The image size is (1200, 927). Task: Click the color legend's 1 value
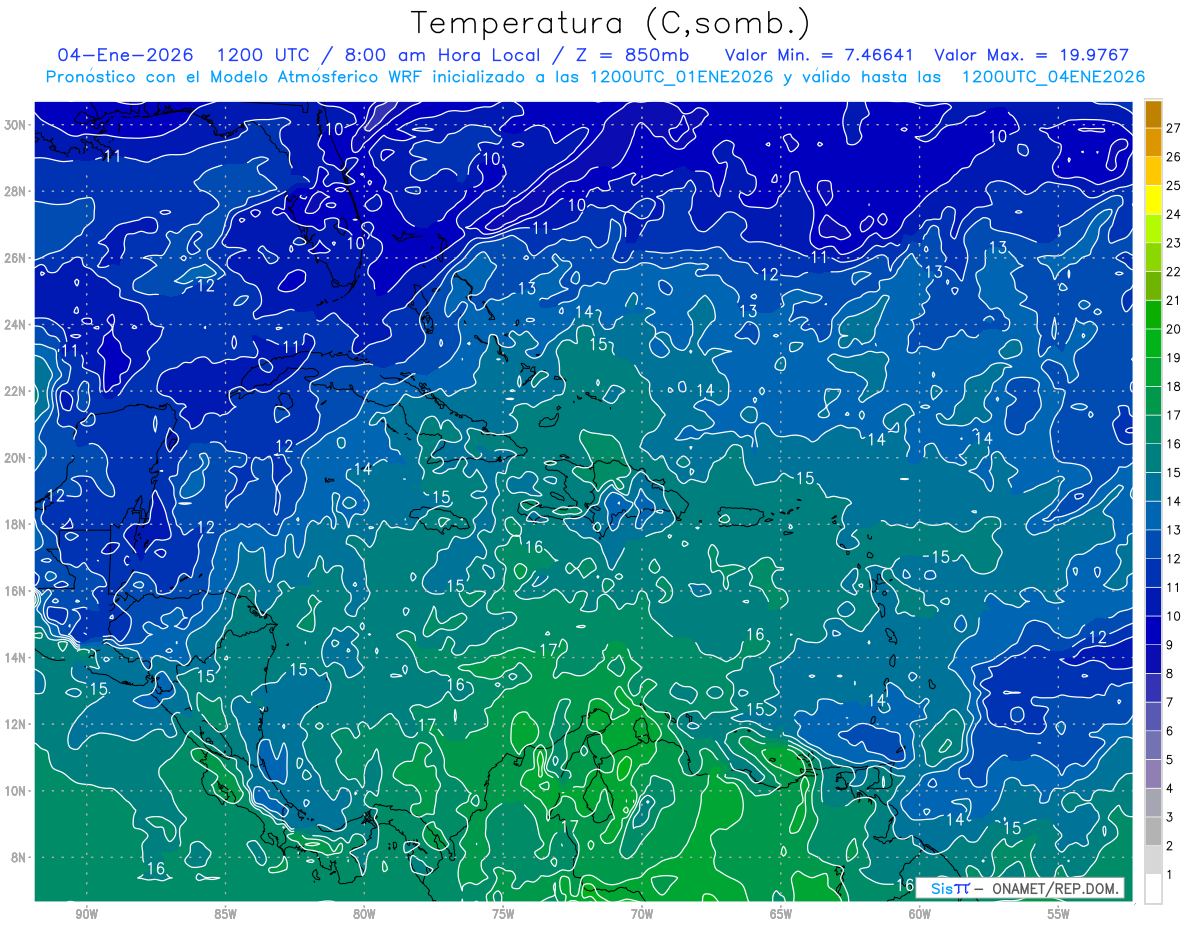[1169, 875]
